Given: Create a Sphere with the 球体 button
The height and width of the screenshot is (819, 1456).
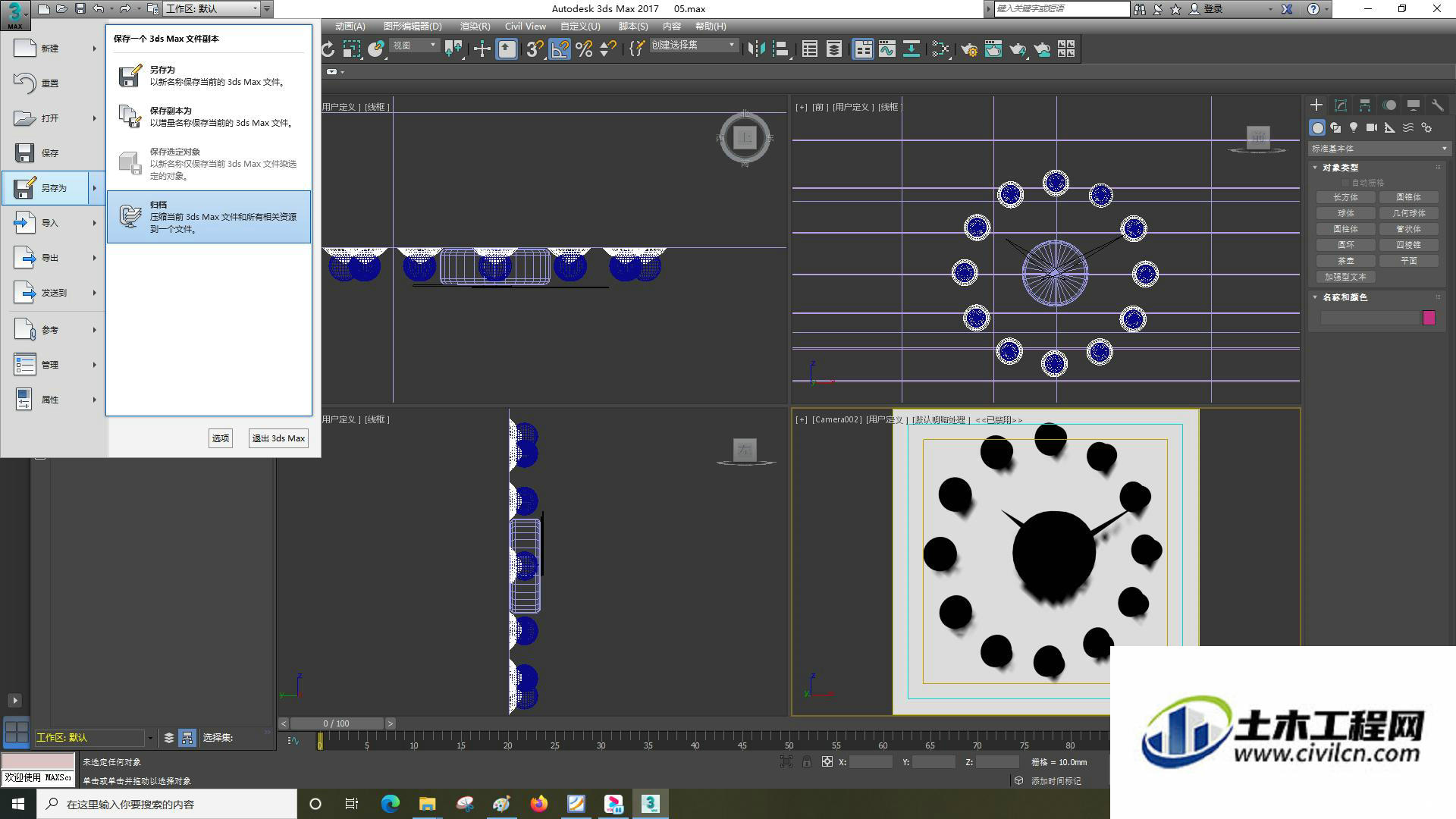Looking at the screenshot, I should coord(1346,213).
